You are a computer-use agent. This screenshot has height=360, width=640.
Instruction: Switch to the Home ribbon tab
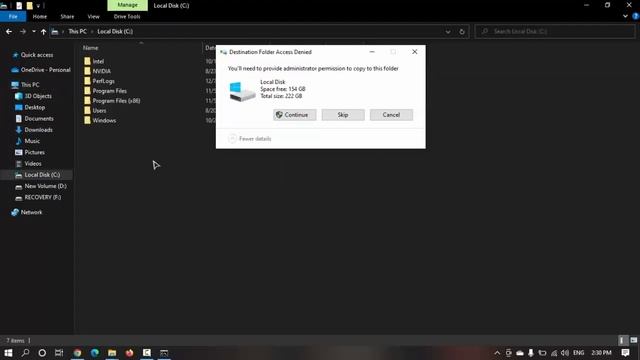[x=40, y=16]
